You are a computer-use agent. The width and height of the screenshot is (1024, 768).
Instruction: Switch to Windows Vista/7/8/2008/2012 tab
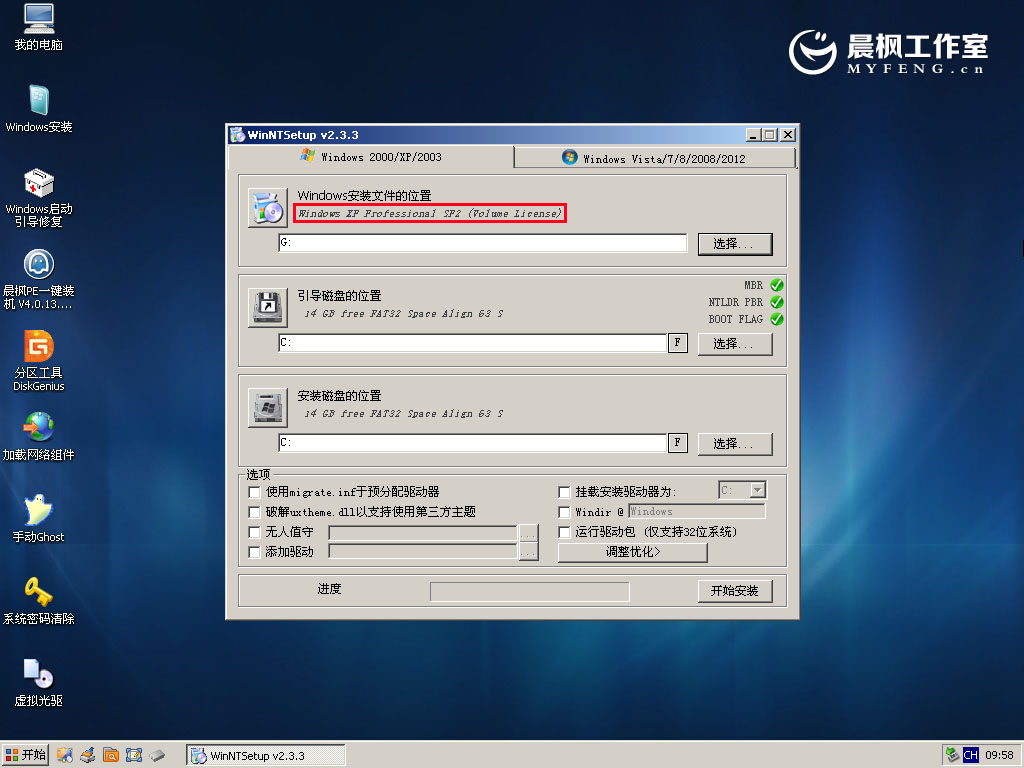[654, 158]
